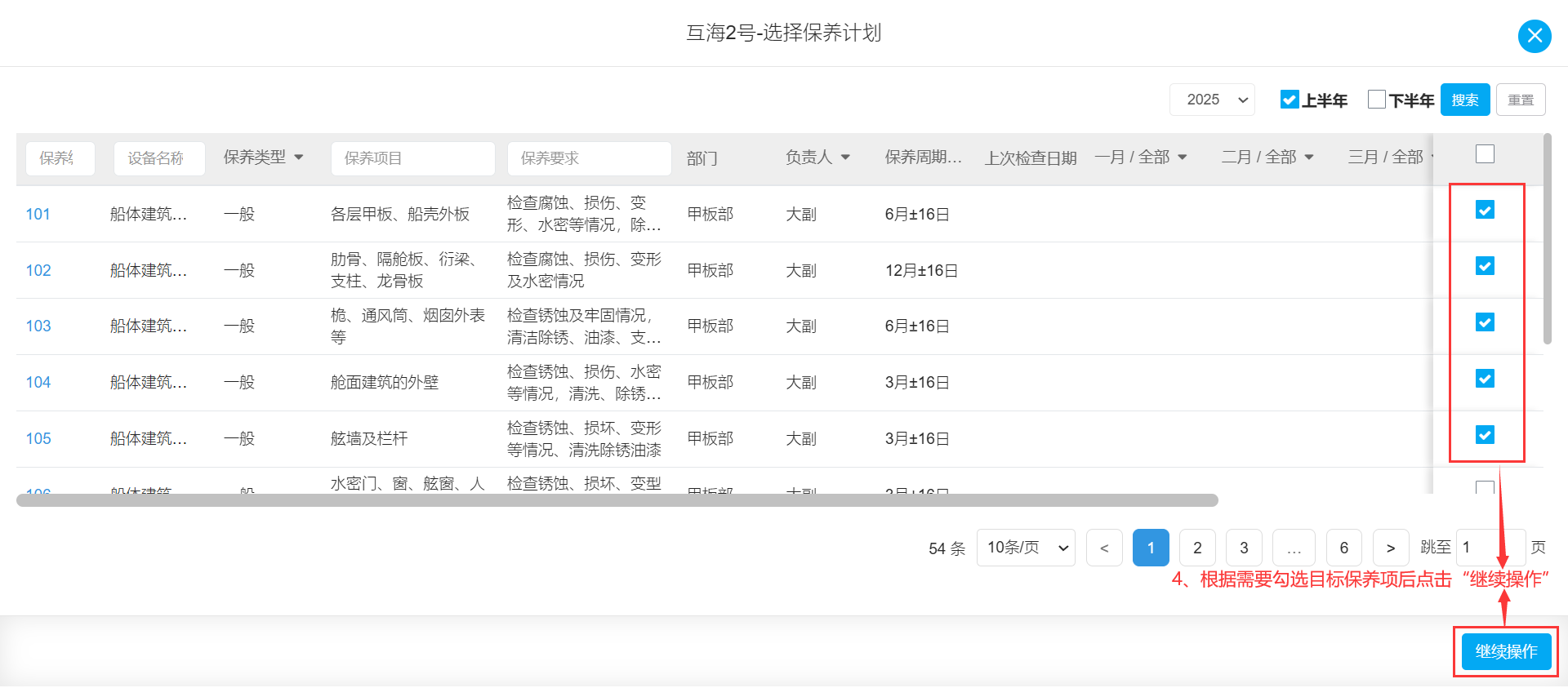This screenshot has height=688, width=1568.
Task: Click the horizontal table scrollbar
Action: pos(617,500)
